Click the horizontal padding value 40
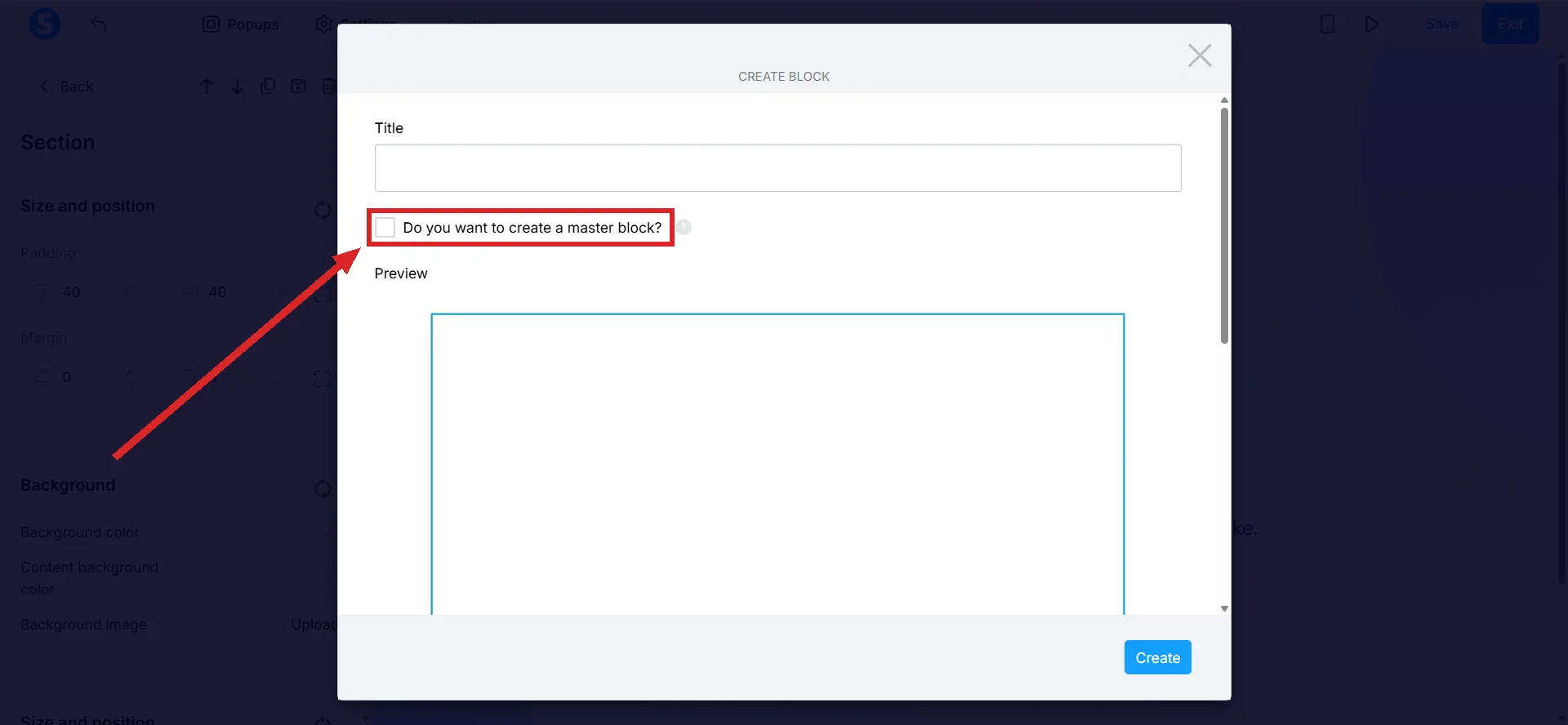The image size is (1568, 725). pos(217,292)
